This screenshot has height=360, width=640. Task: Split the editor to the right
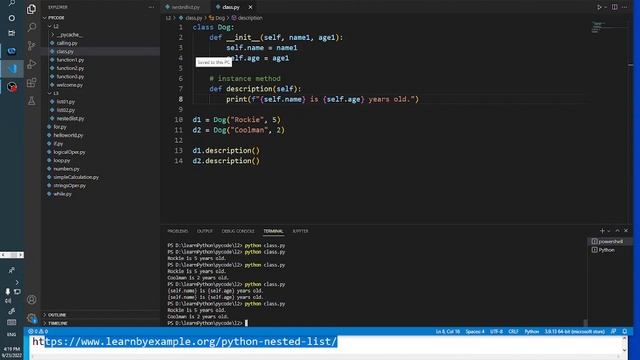[615, 7]
